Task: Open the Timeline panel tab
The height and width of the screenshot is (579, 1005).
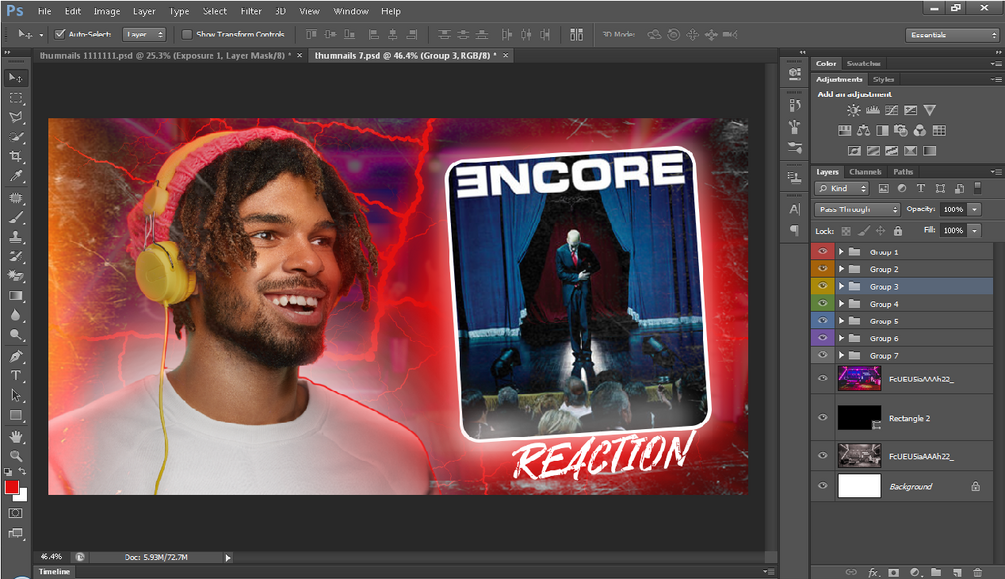Action: coord(54,571)
